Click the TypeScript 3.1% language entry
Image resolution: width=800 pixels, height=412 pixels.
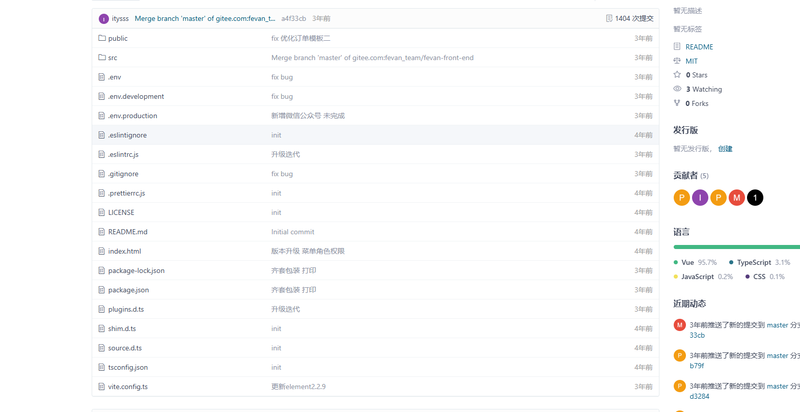[x=760, y=262]
